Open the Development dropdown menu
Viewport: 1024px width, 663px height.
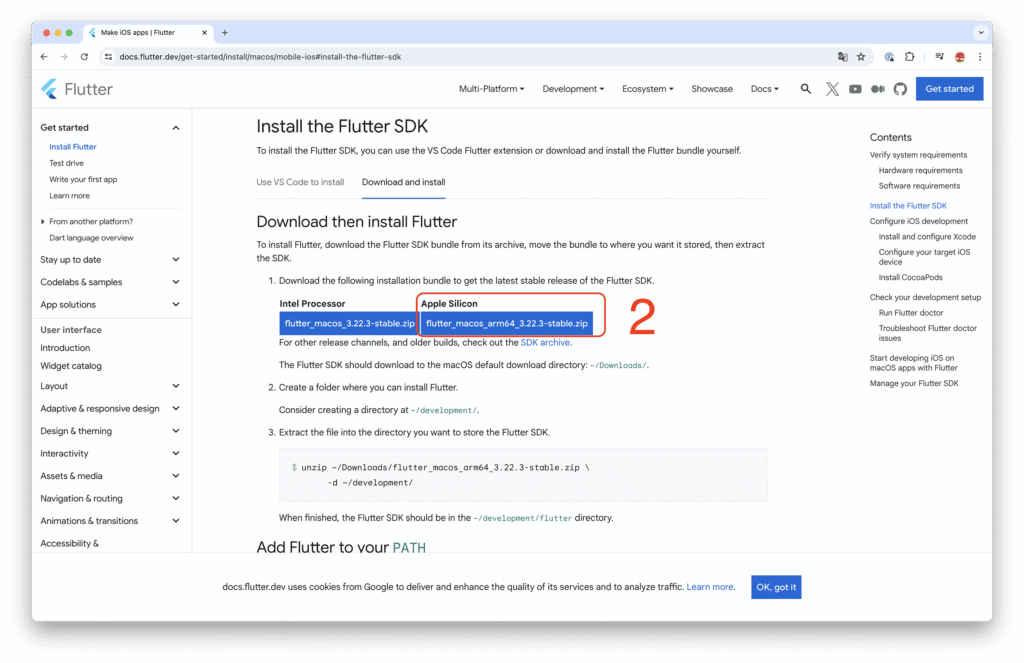coord(573,89)
